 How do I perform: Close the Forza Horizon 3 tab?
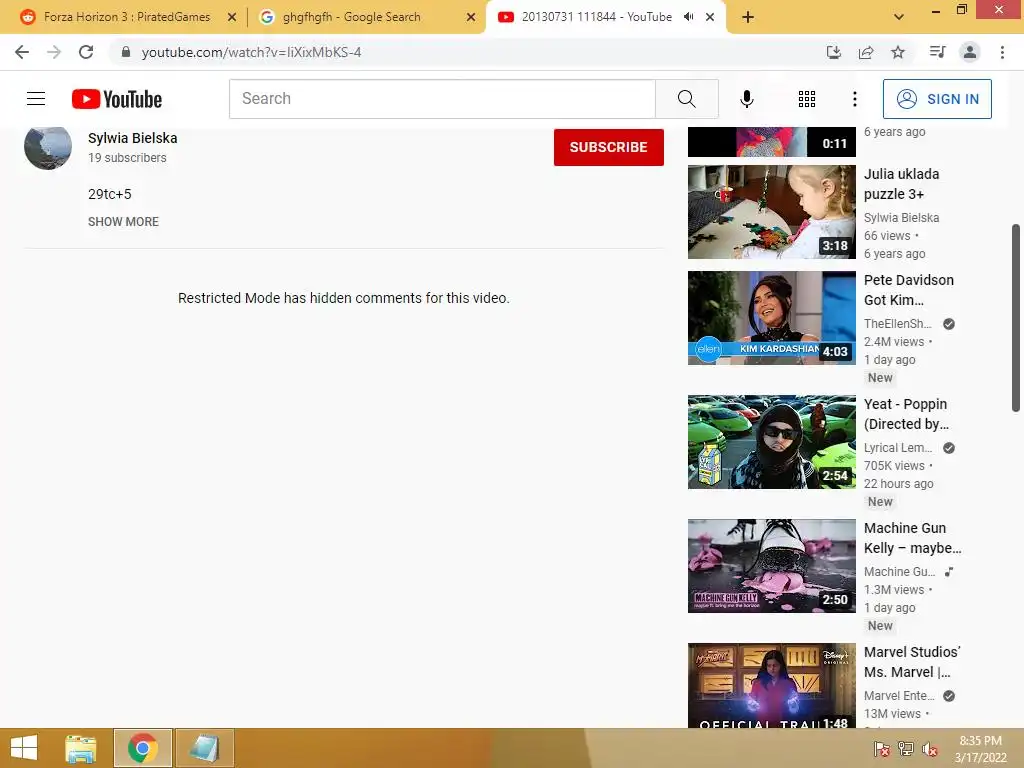click(231, 17)
